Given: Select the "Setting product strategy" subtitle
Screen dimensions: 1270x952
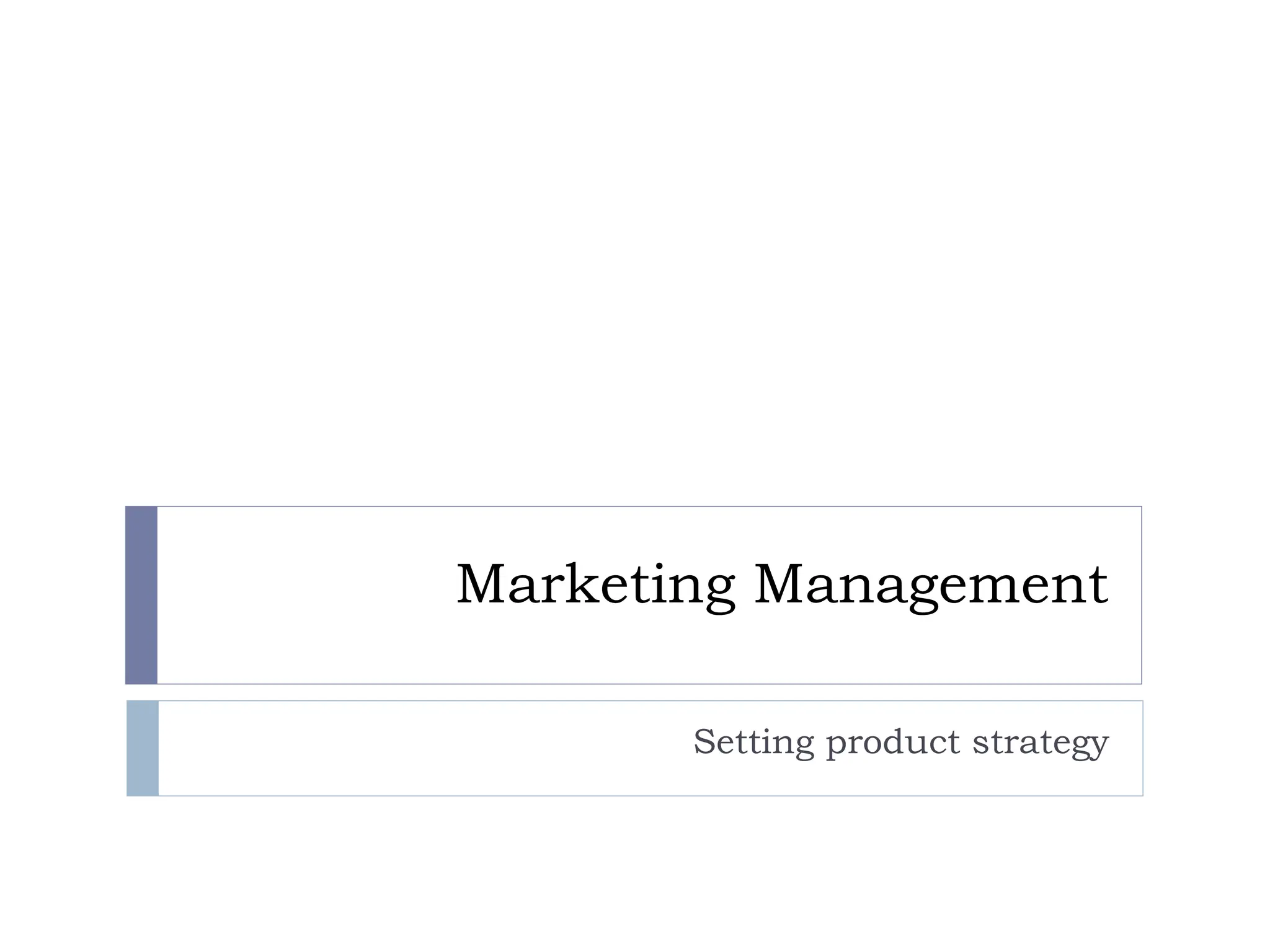Looking at the screenshot, I should coord(900,743).
